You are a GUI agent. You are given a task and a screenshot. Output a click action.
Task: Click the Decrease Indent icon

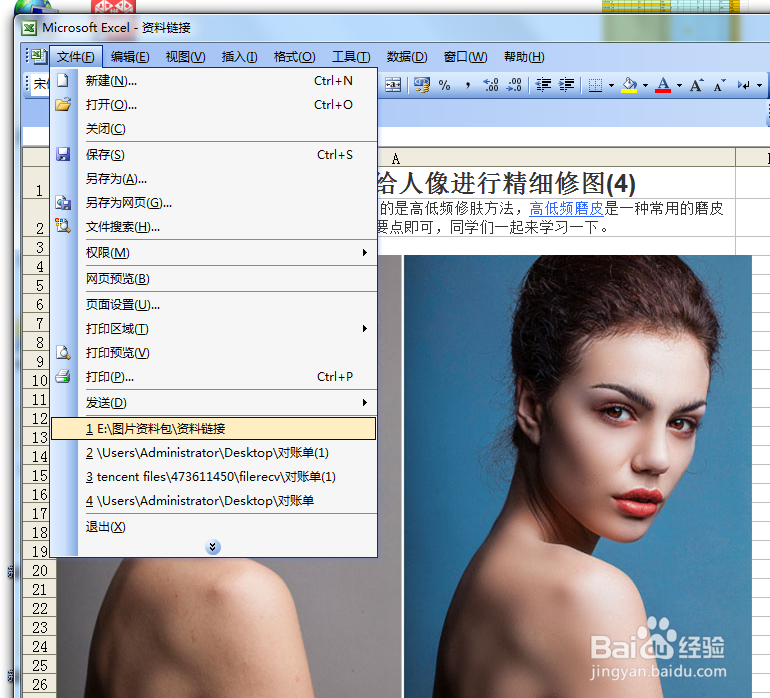pos(543,85)
